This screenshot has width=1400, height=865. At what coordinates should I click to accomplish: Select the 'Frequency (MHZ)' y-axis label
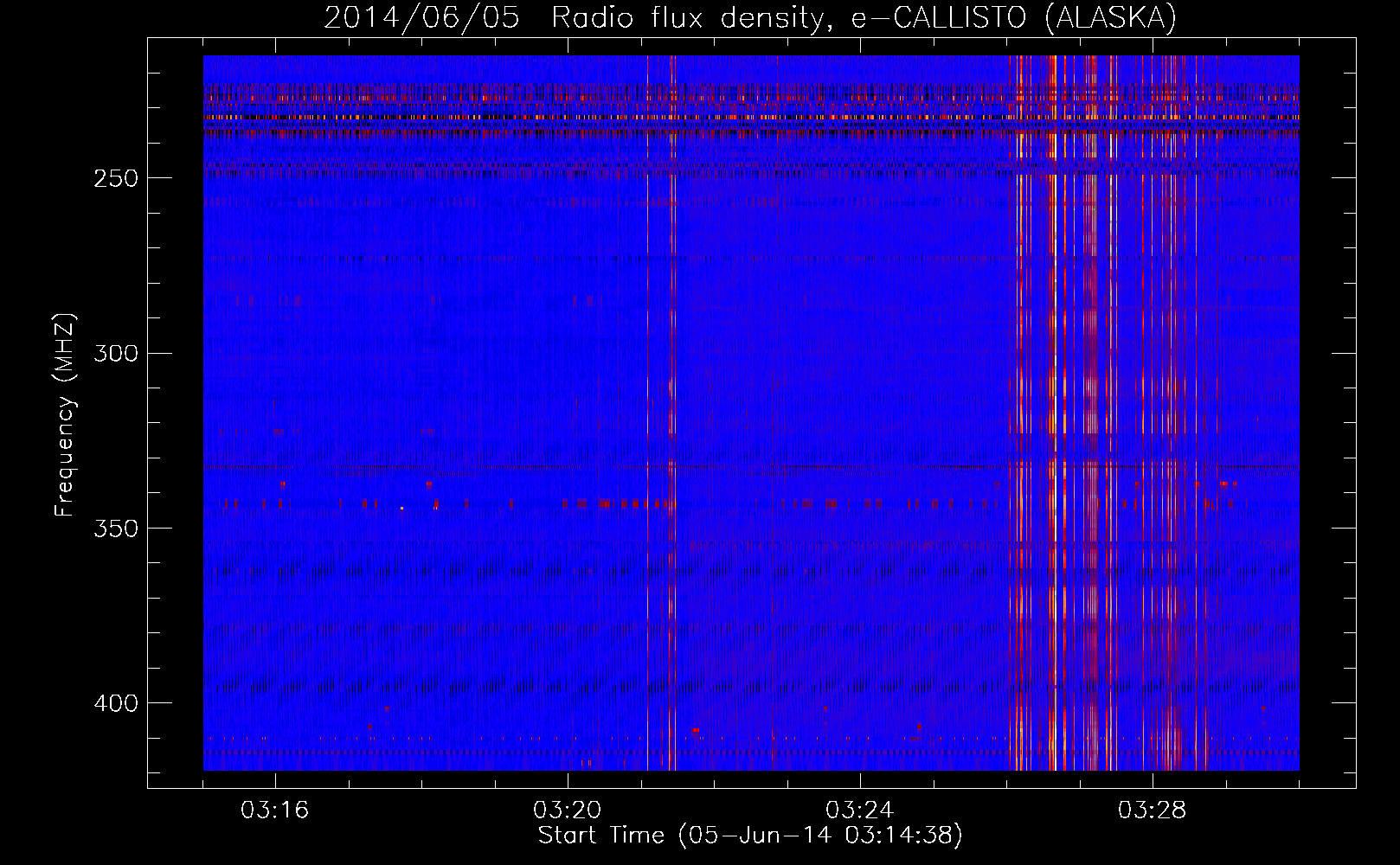(65, 414)
